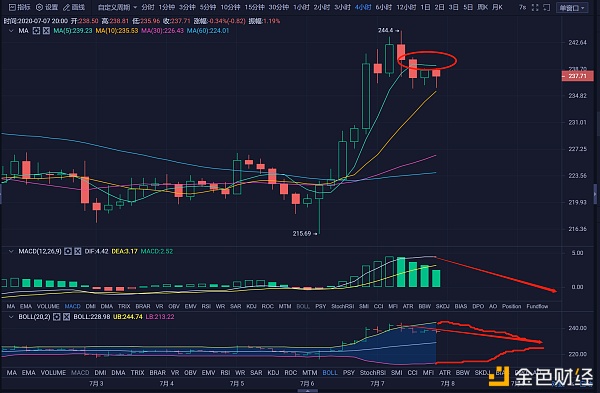Choose ATR in bottom BOLL panel row

click(445, 373)
